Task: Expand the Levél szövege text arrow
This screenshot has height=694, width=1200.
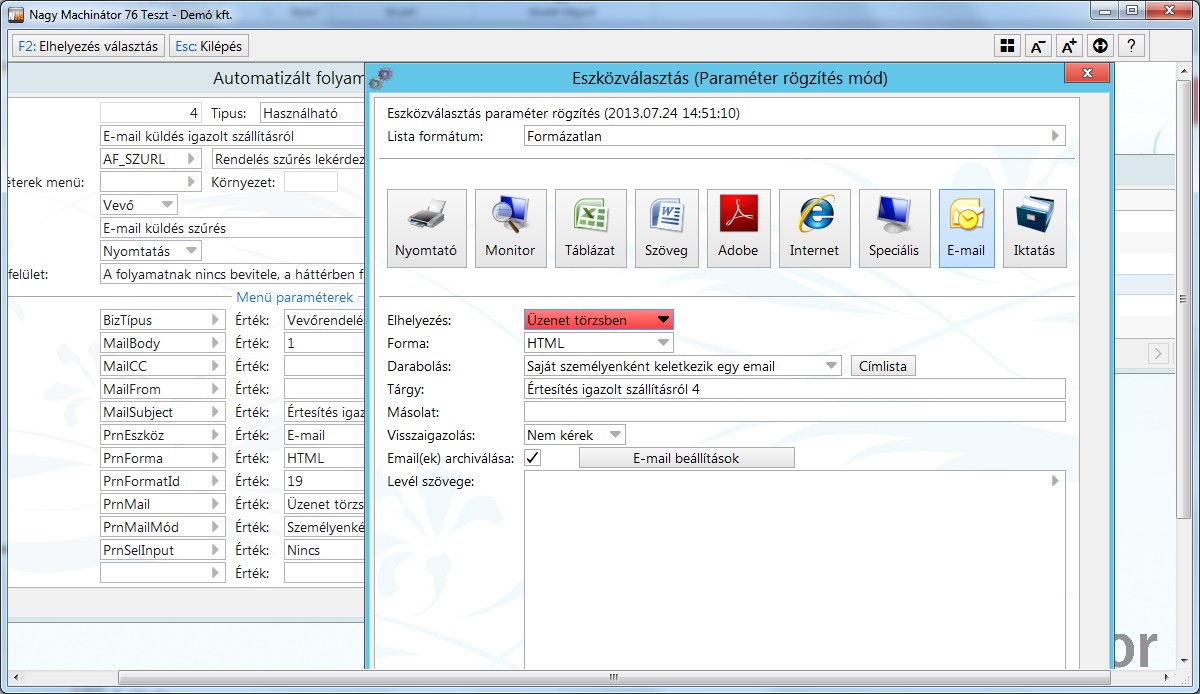Action: (x=1055, y=481)
